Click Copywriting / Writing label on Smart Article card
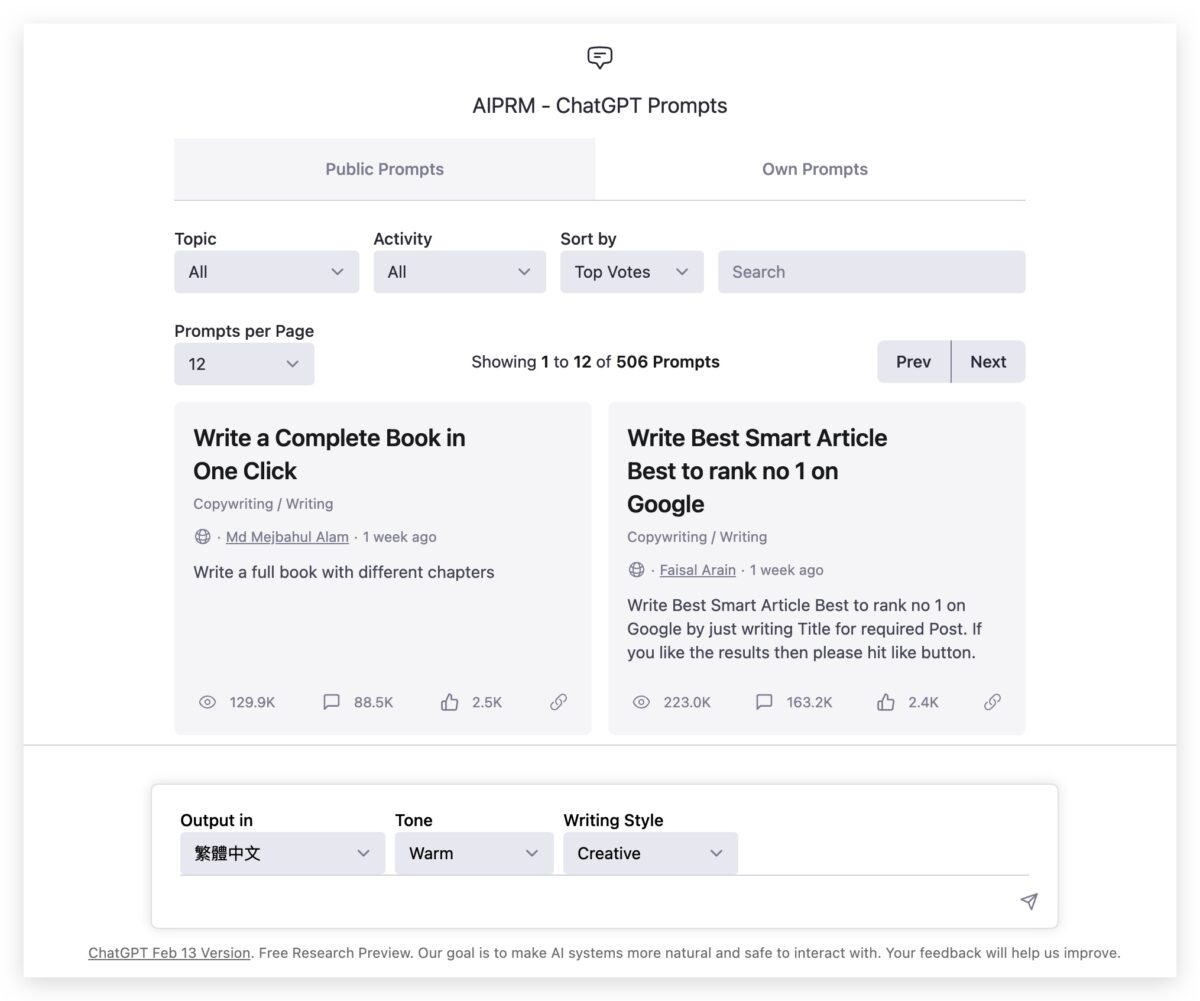 pos(697,537)
